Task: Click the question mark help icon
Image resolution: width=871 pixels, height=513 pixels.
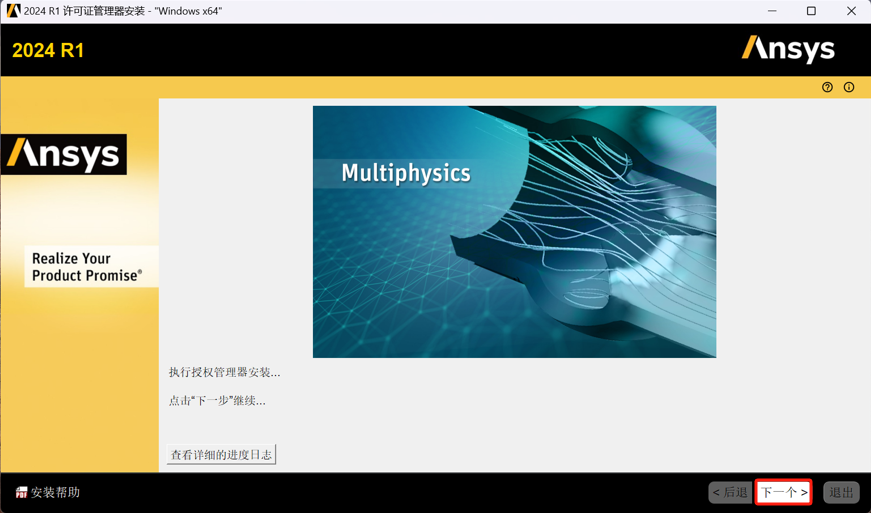Action: (x=827, y=87)
